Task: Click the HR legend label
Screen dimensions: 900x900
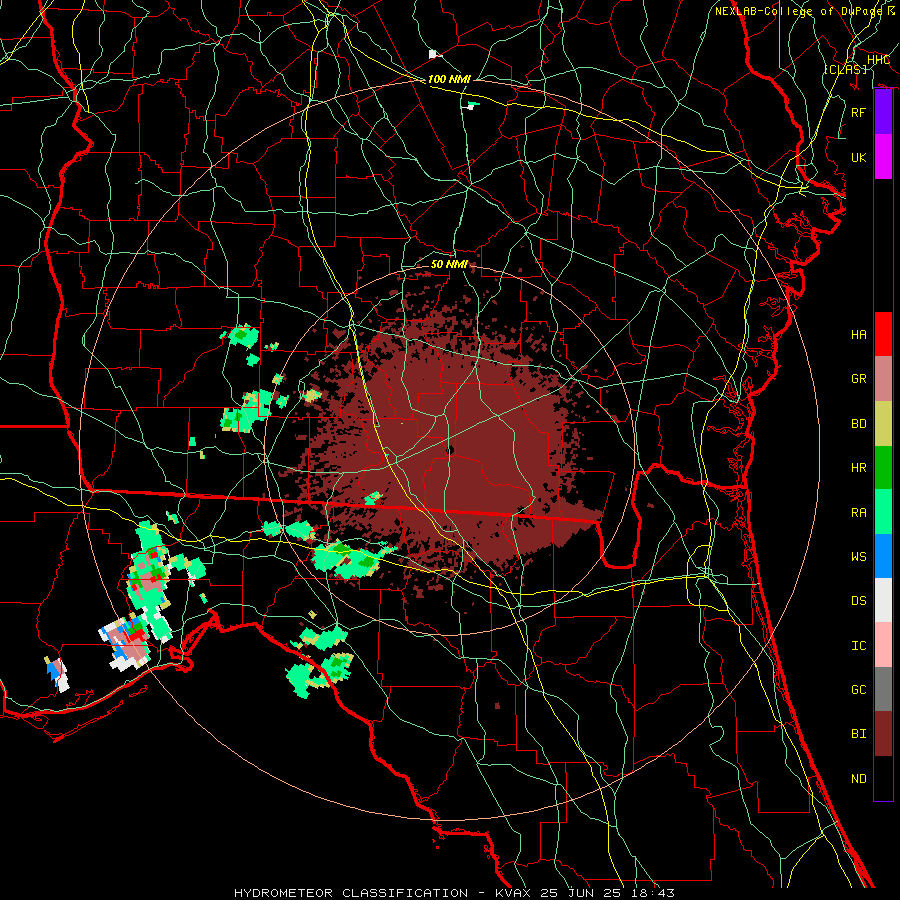Action: (x=858, y=468)
